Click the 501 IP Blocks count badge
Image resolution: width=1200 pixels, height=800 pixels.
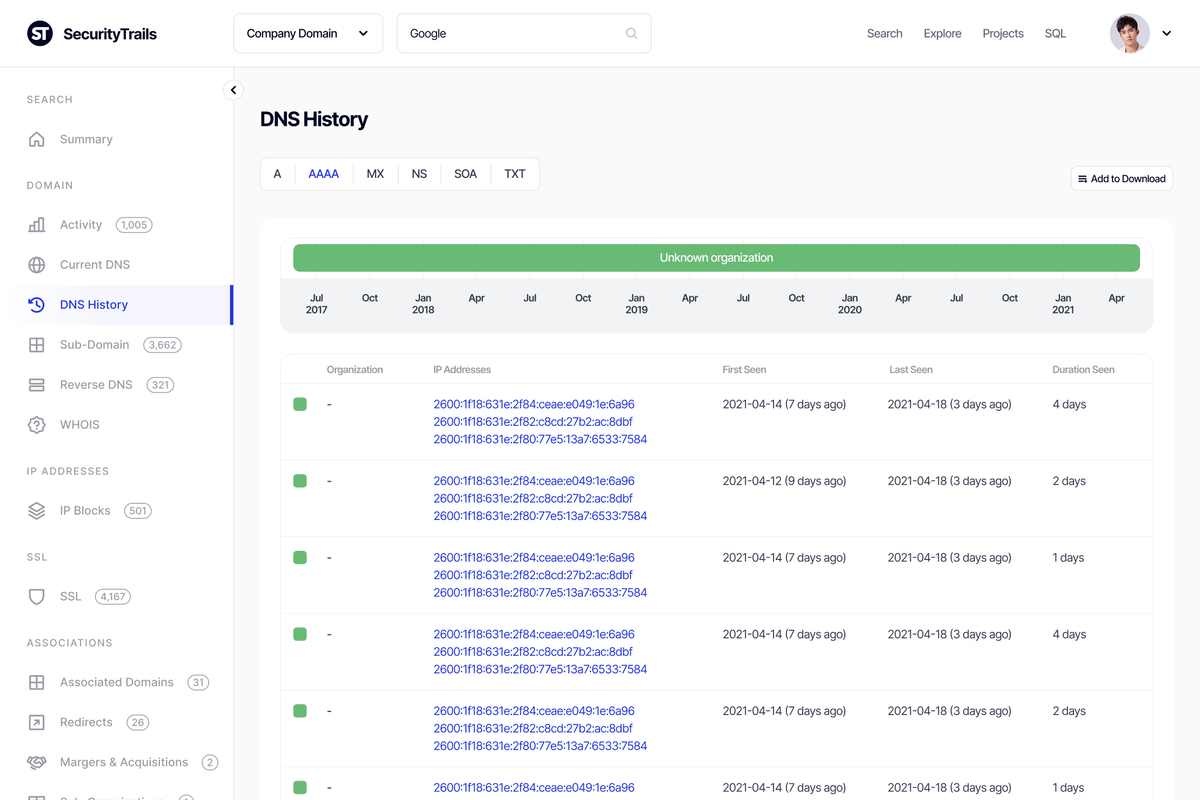click(138, 511)
